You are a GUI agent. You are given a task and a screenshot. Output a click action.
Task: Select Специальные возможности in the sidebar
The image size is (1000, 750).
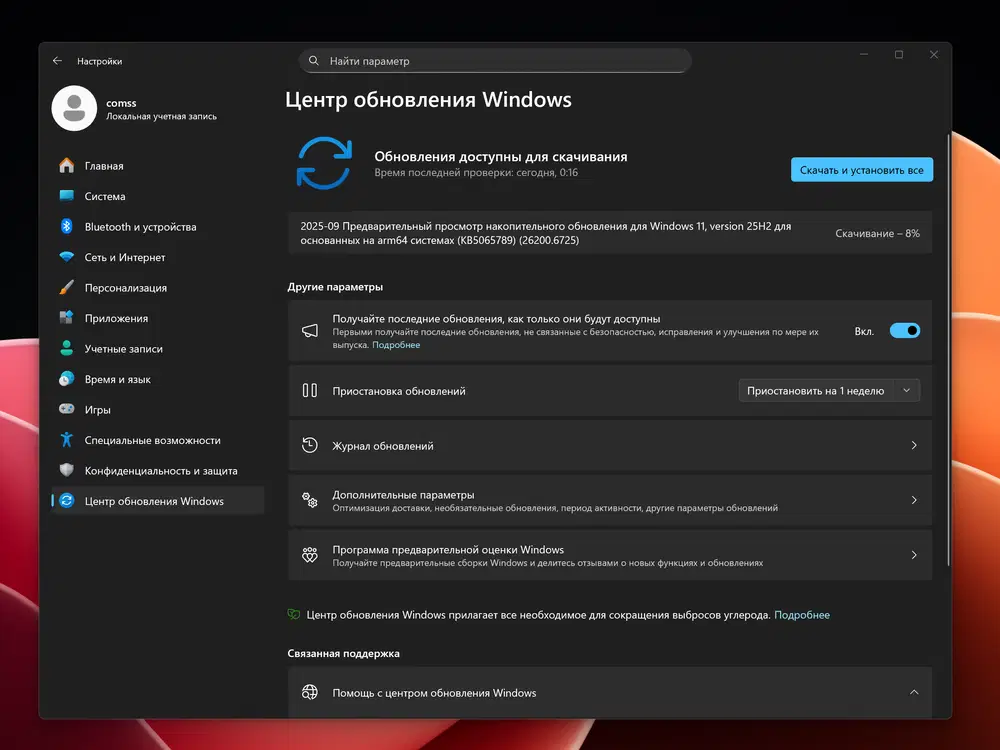click(158, 440)
